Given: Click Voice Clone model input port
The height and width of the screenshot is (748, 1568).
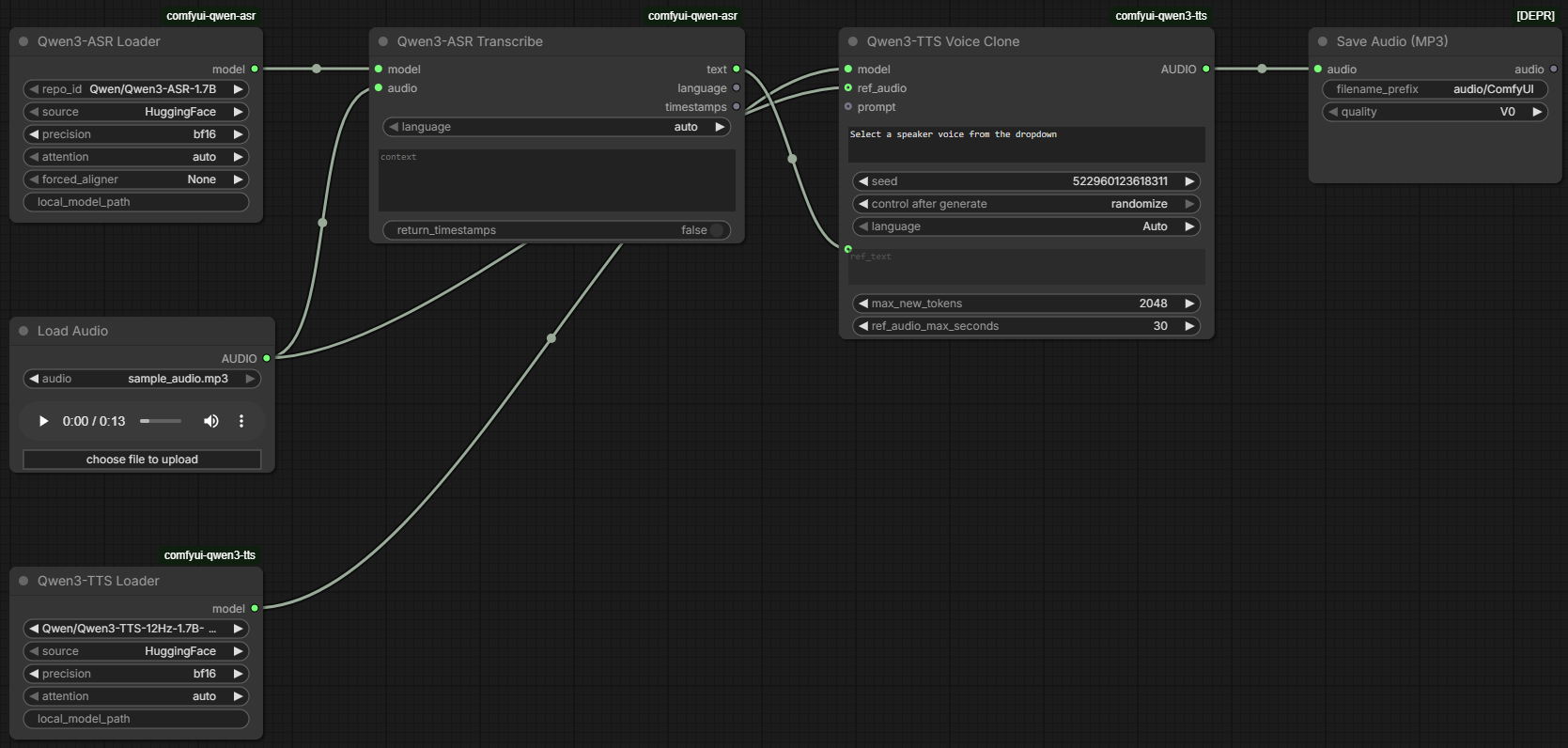Looking at the screenshot, I should click(848, 69).
